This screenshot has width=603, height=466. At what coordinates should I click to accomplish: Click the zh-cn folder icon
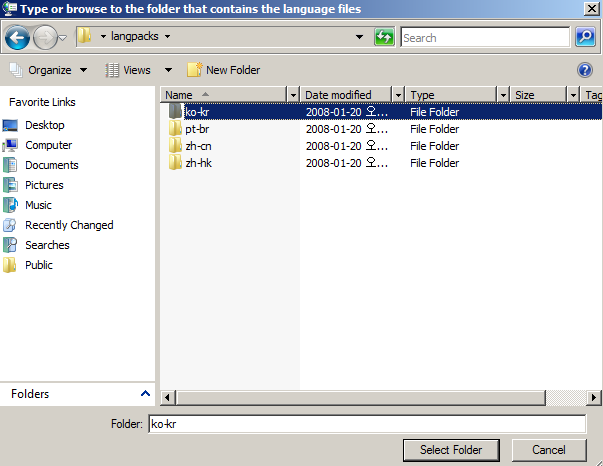coord(175,145)
